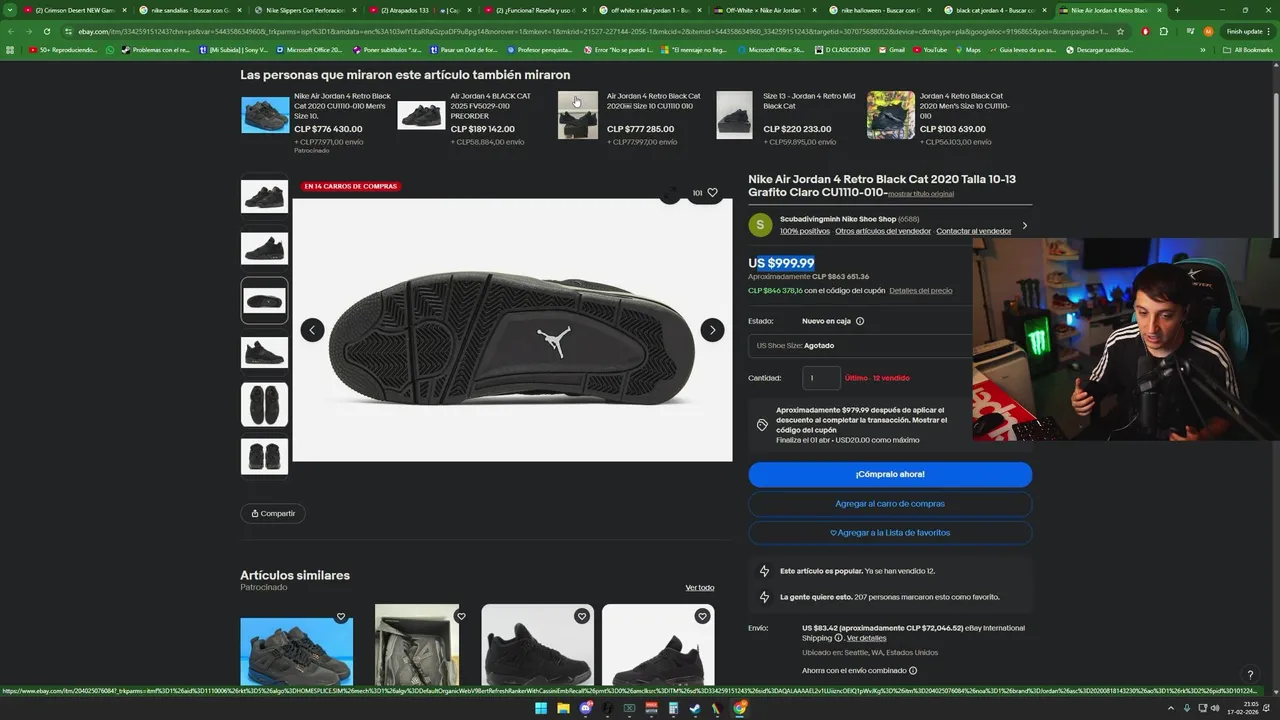Open Otros artículos del vendedor link
Image resolution: width=1280 pixels, height=720 pixels.
click(883, 231)
